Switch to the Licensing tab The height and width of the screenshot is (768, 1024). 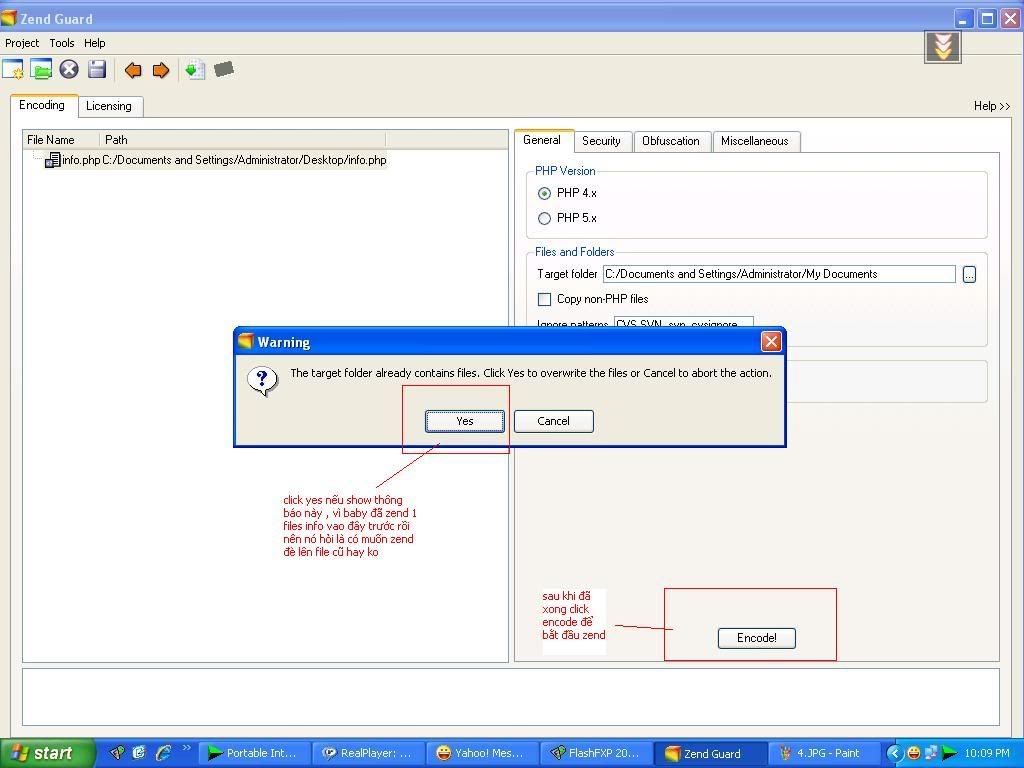point(109,106)
